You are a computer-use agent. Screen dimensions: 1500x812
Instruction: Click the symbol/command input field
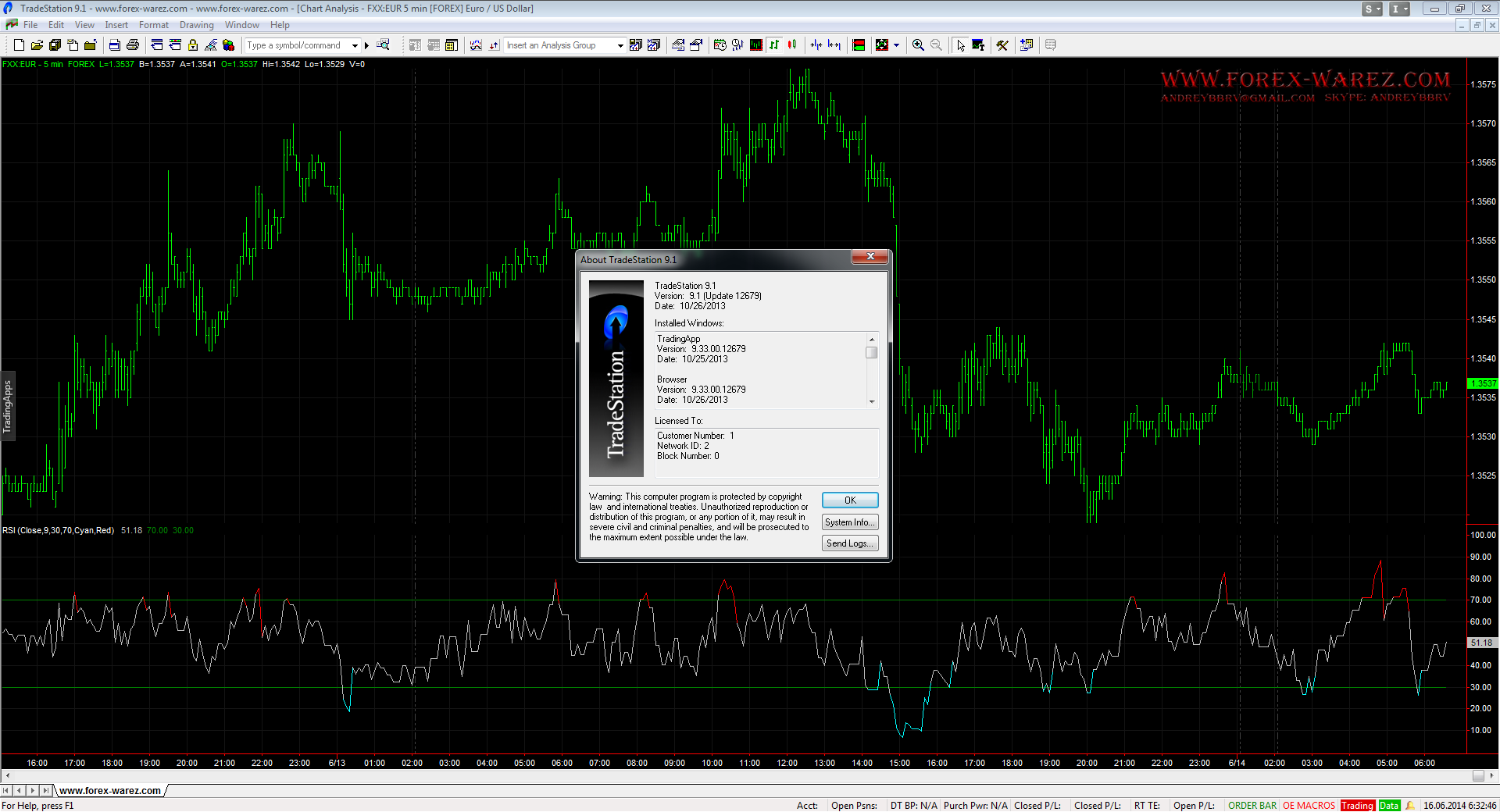click(x=297, y=45)
